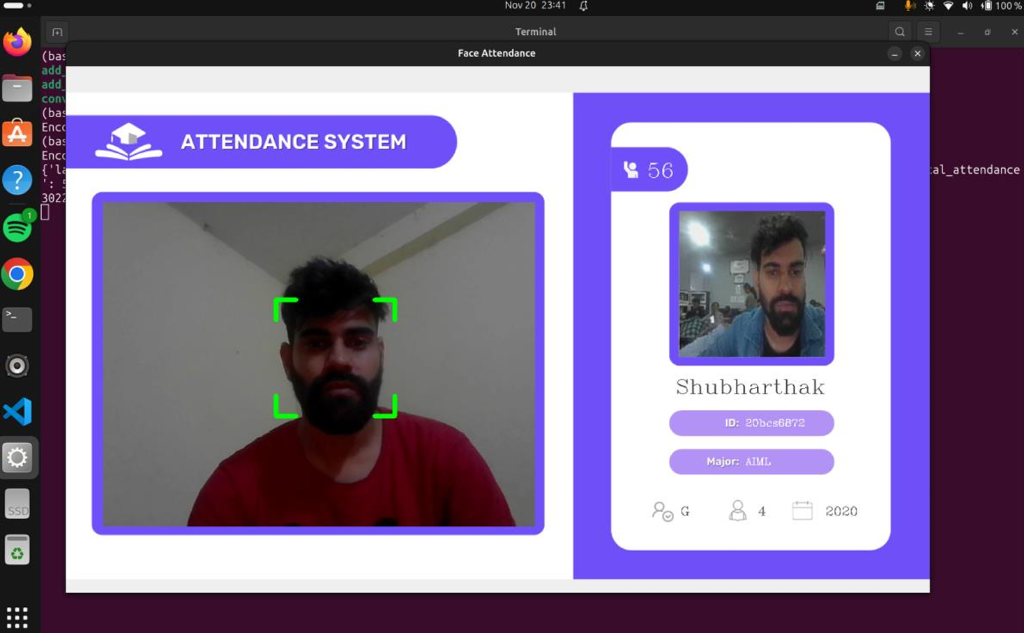Click the standing grade user icon
This screenshot has height=633, width=1024.
662,511
